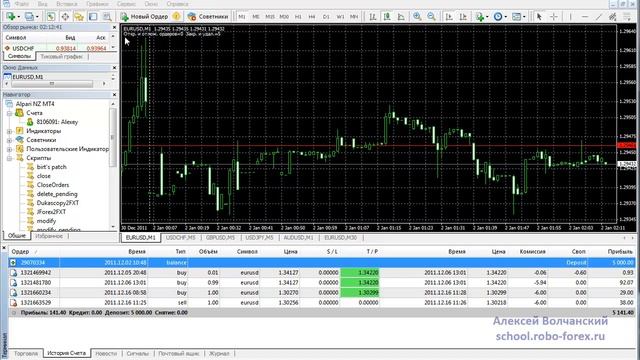
Task: Select the Vertical Line drawing tool
Action: 571,17
